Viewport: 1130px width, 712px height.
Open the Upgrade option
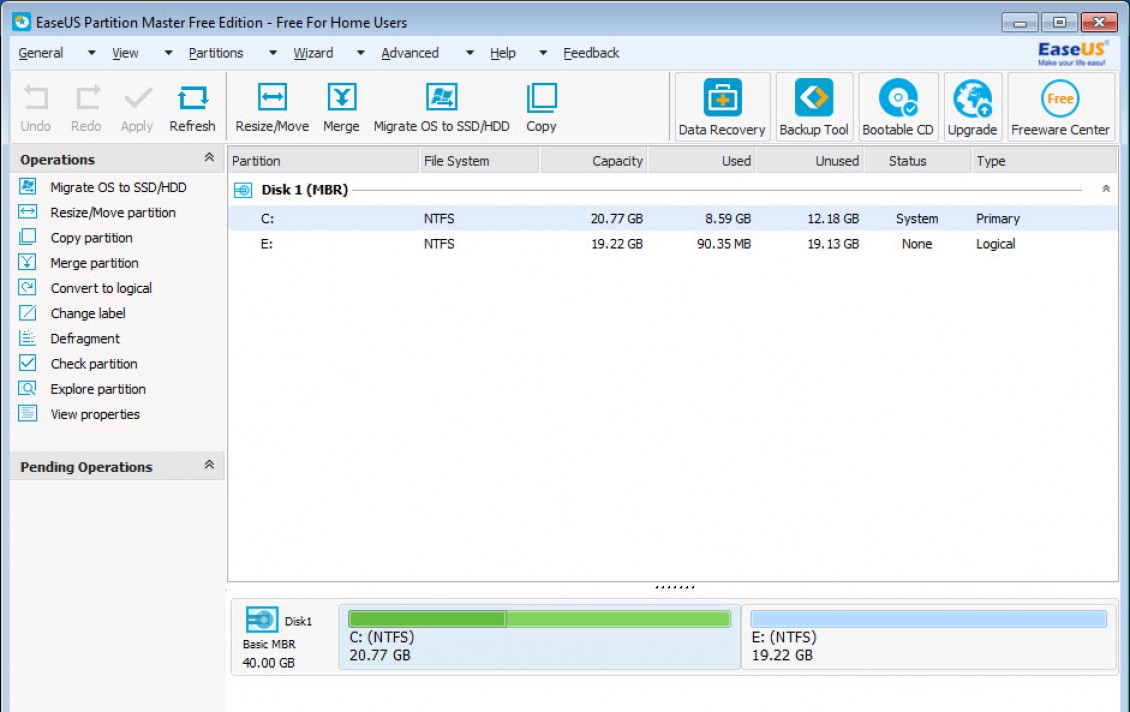point(972,107)
